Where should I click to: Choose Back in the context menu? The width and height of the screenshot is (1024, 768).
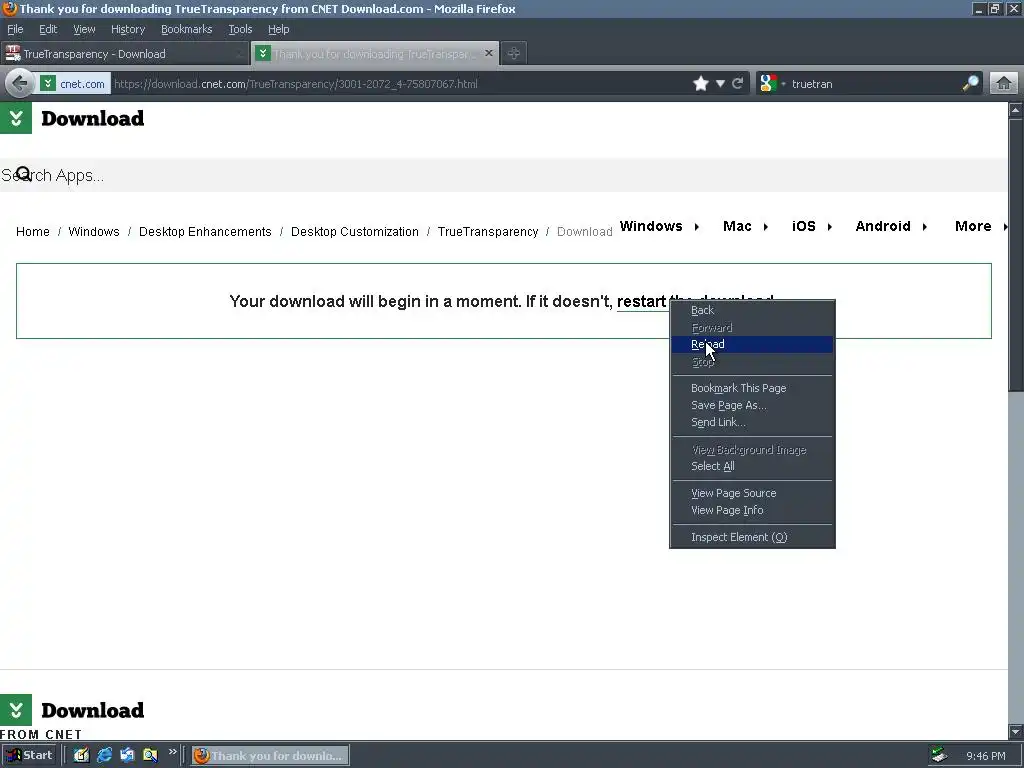pyautogui.click(x=752, y=310)
